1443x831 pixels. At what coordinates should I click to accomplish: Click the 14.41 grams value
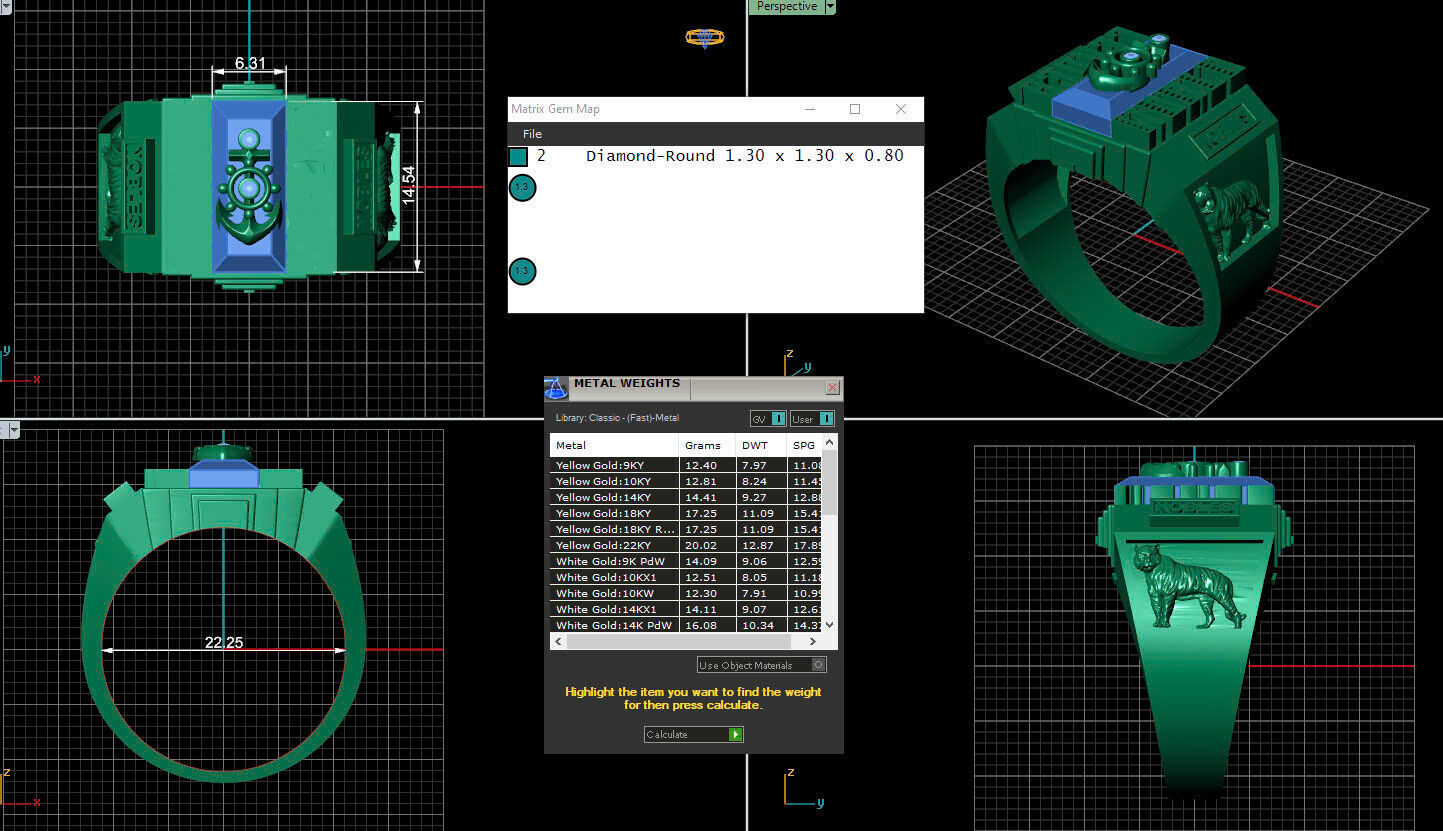point(700,497)
